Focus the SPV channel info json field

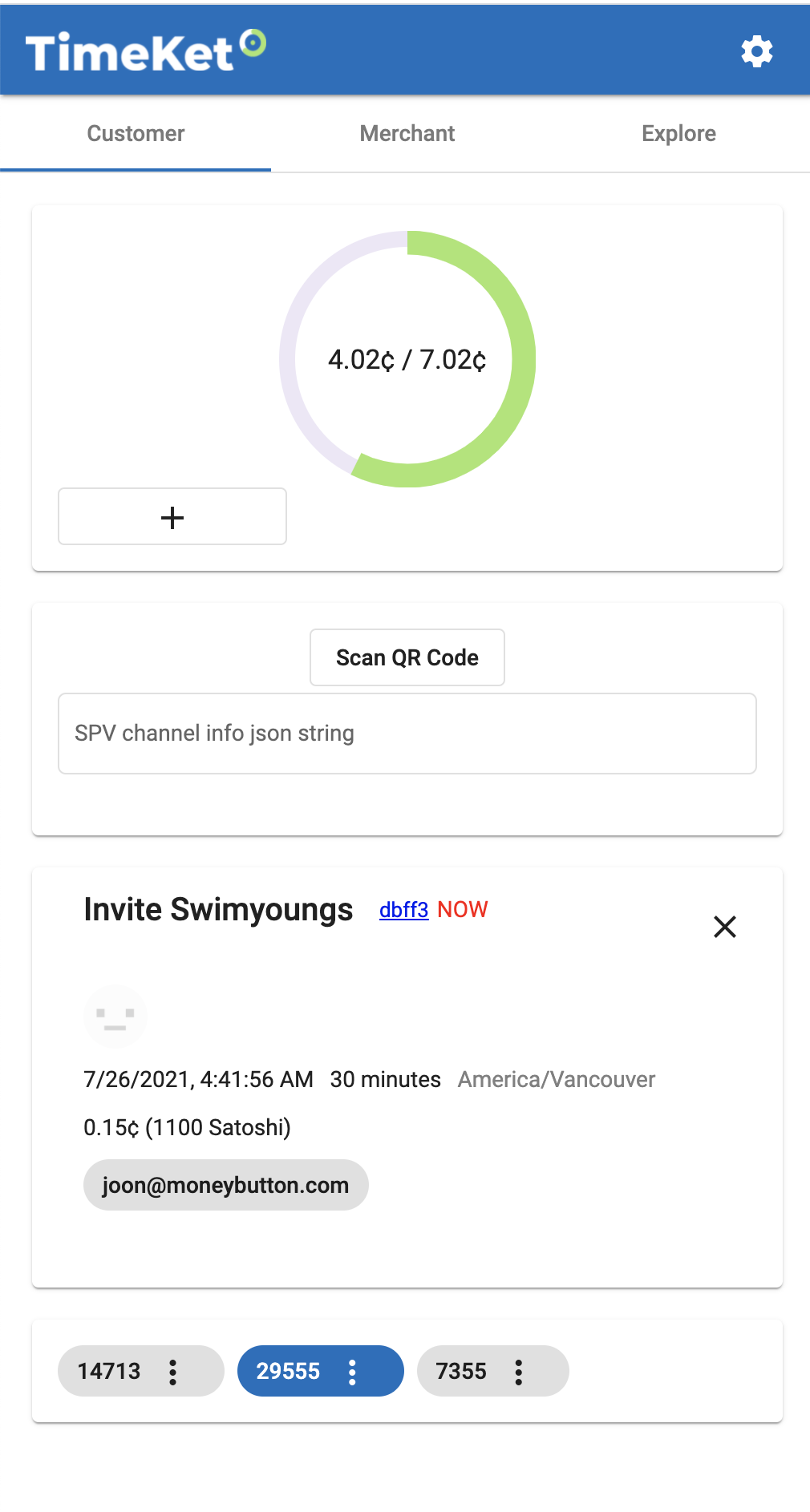point(407,734)
